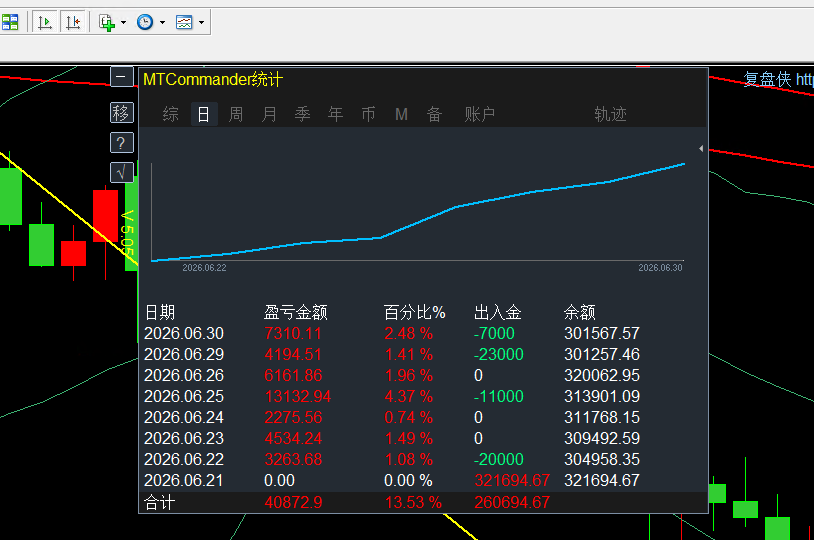Open the templates dropdown arrow

tap(201, 22)
